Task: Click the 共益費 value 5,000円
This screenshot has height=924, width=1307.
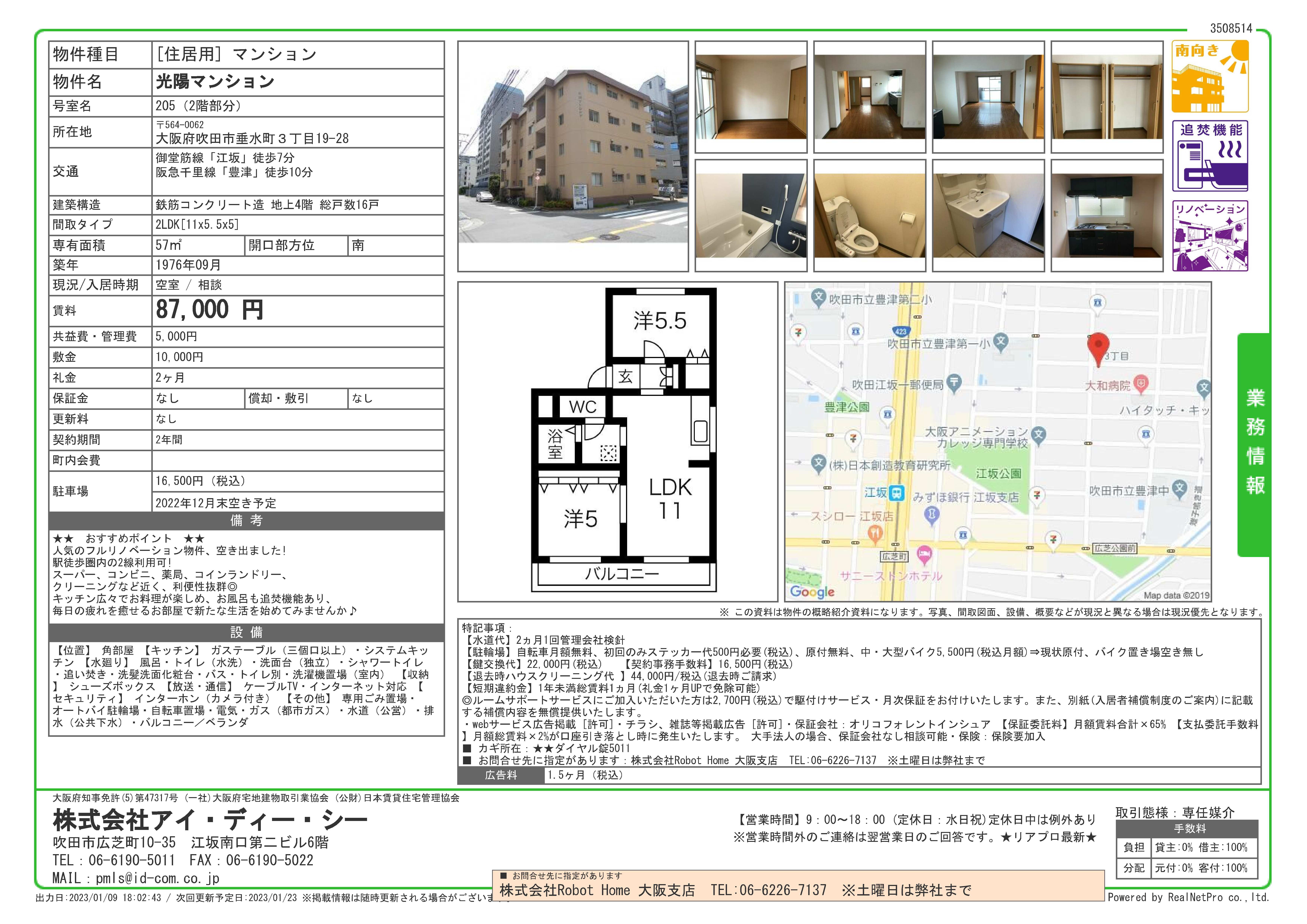Action: pos(176,336)
